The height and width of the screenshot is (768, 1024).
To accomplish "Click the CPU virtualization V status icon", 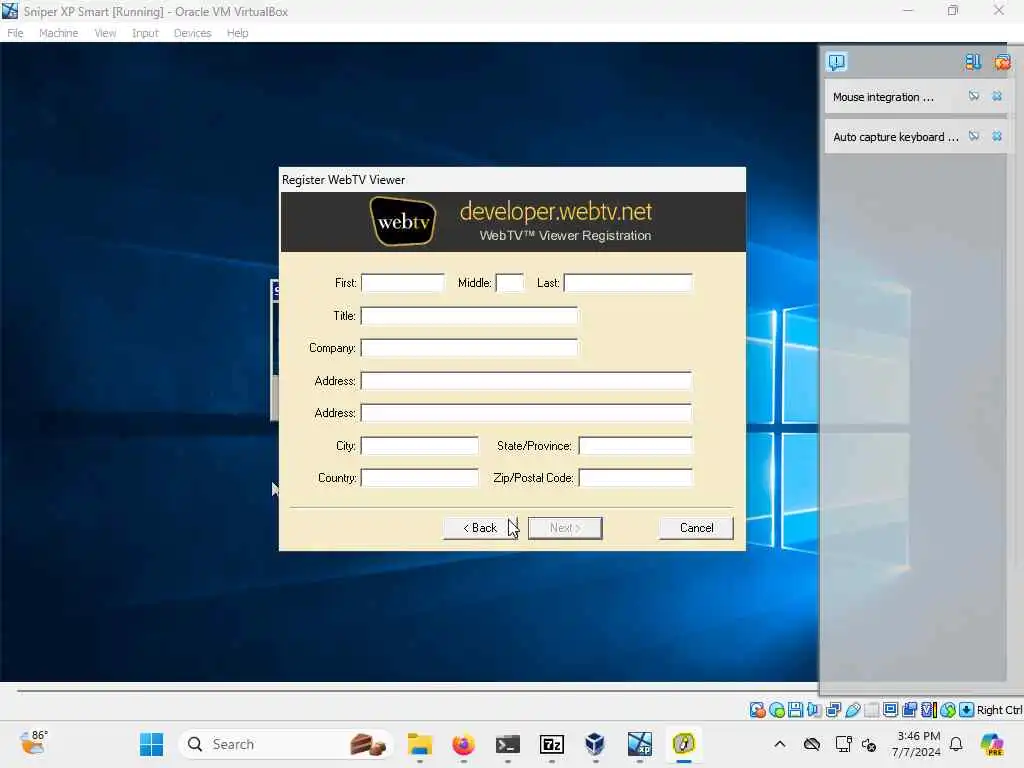I will point(929,710).
